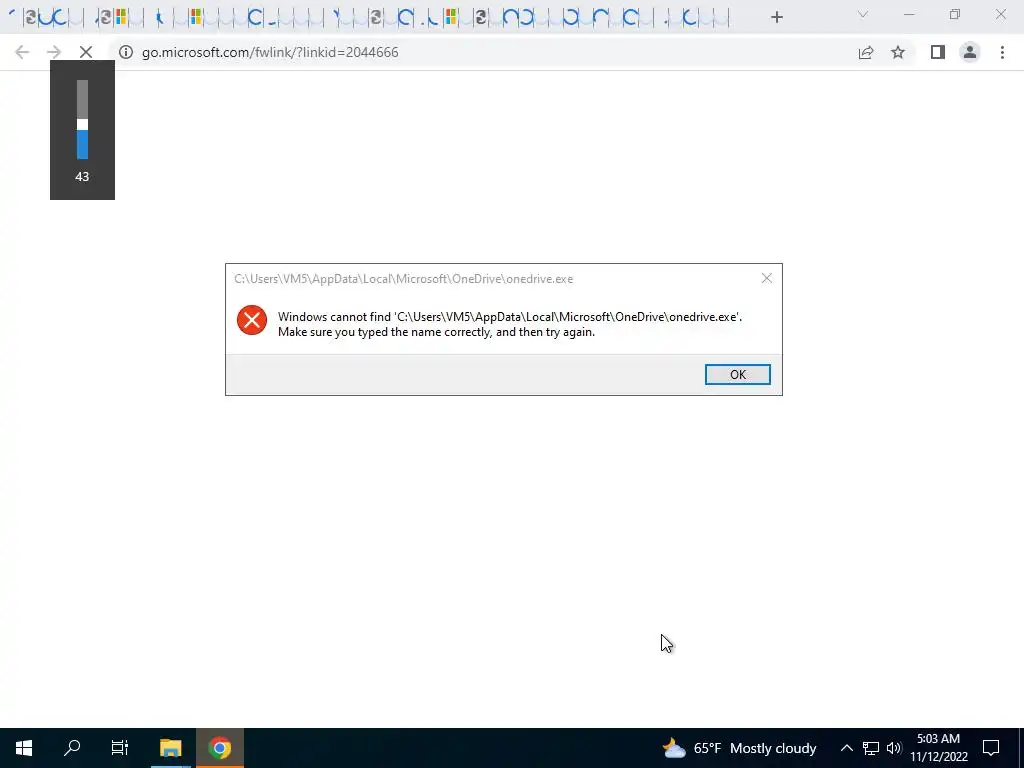Go back using the browser back arrow
Viewport: 1024px width, 768px height.
22,52
